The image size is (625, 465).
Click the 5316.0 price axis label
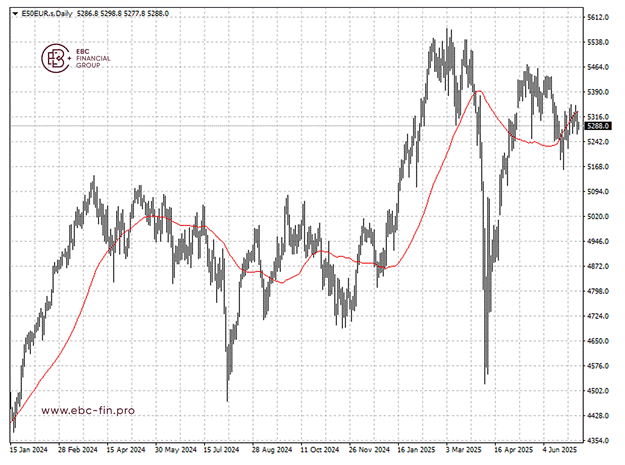[x=598, y=117]
